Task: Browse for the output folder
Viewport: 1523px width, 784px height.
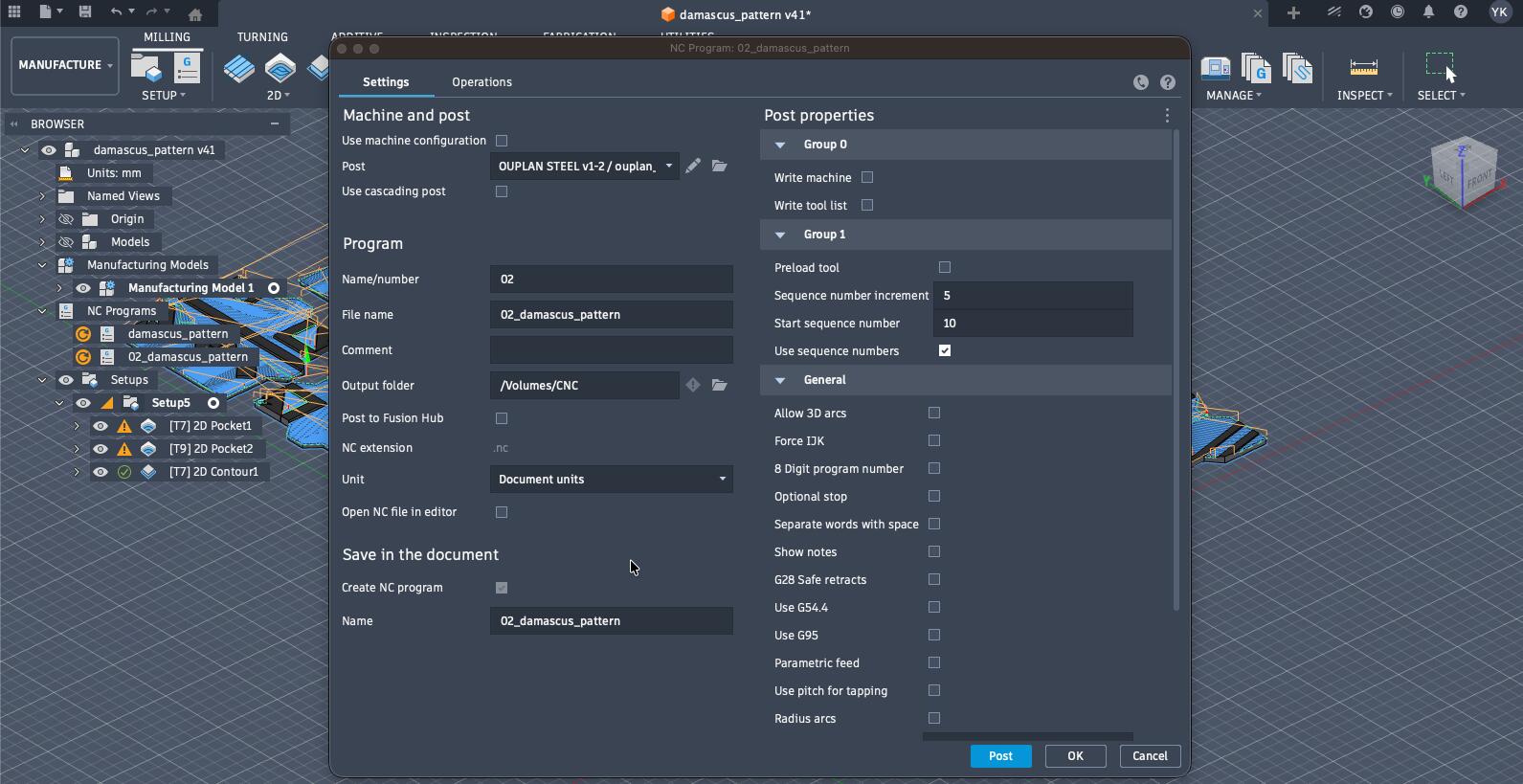Action: (719, 385)
